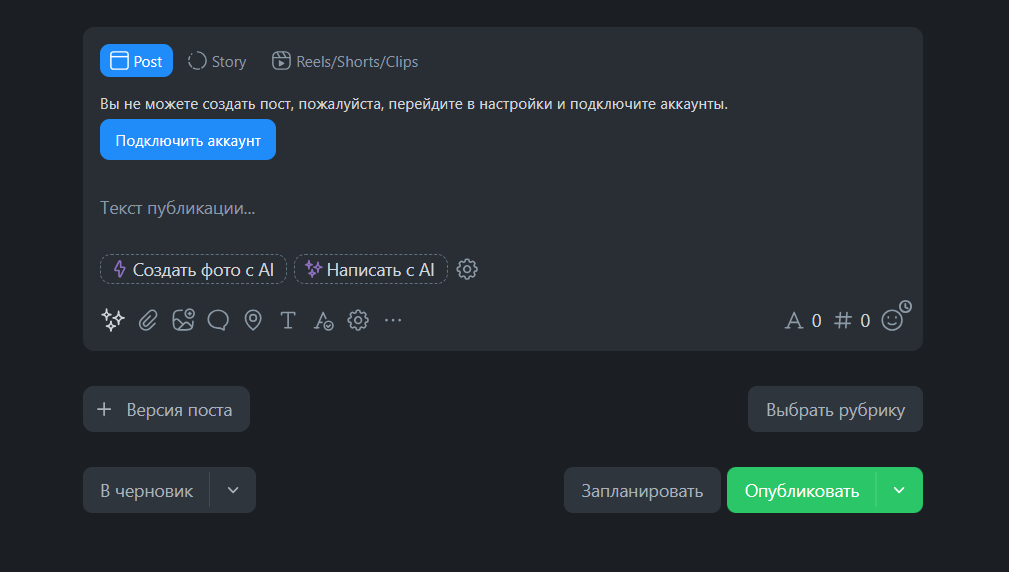Click the Запланировать button

coord(642,490)
